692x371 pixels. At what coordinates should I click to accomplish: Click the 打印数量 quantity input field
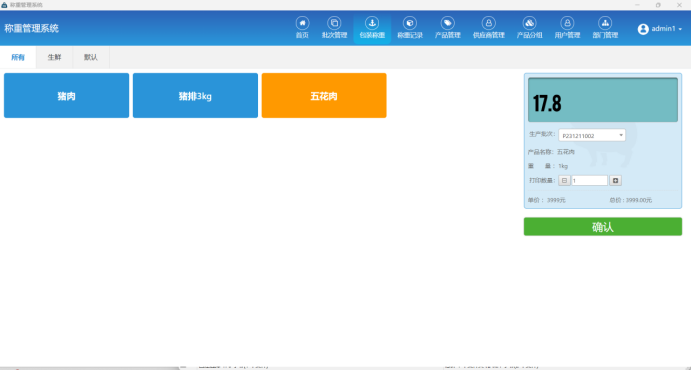589,180
